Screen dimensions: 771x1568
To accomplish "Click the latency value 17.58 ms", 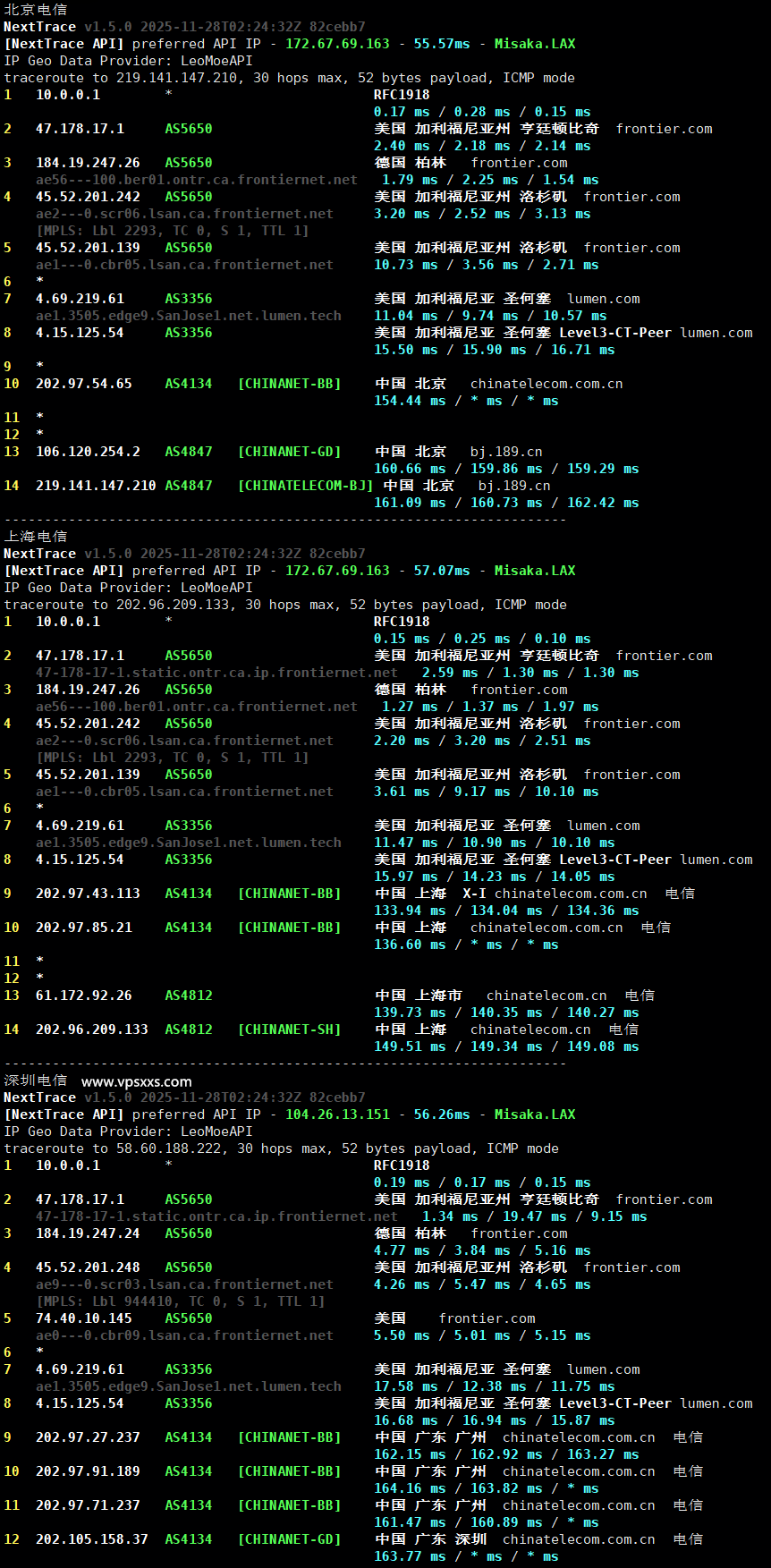I will pyautogui.click(x=406, y=1386).
